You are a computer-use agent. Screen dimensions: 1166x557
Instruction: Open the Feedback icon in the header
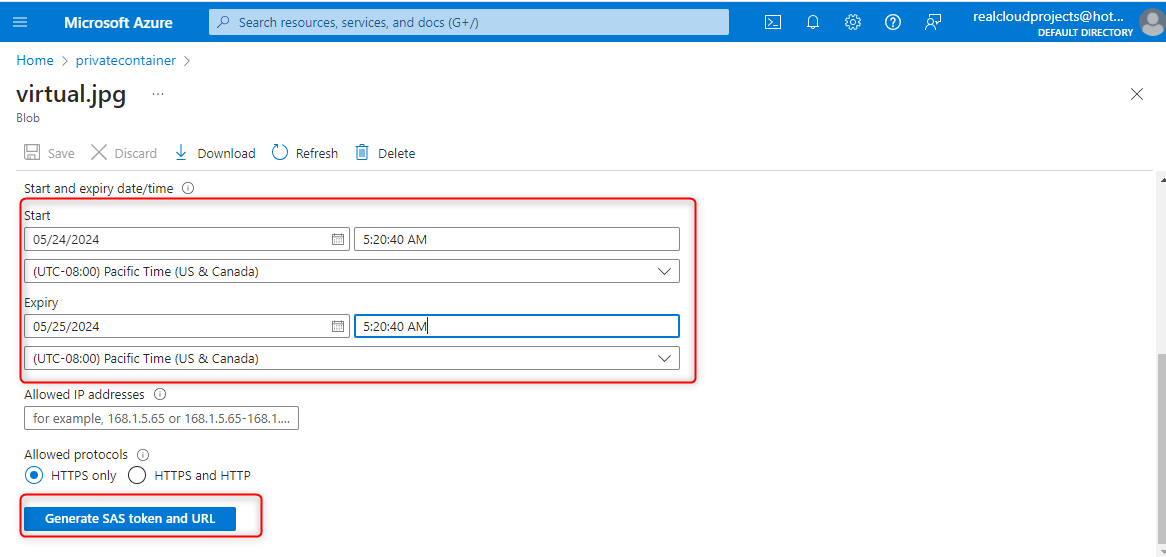933,22
